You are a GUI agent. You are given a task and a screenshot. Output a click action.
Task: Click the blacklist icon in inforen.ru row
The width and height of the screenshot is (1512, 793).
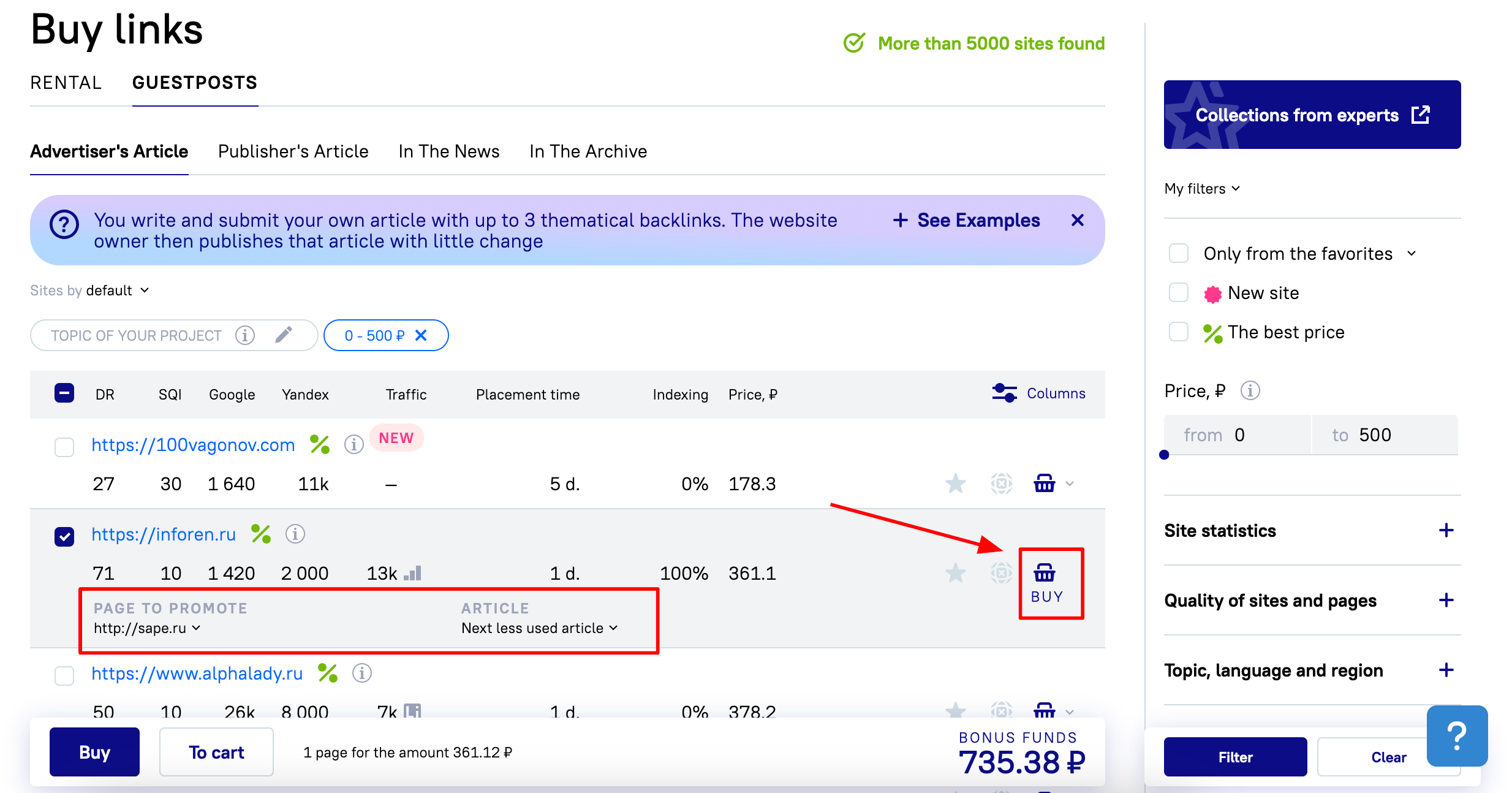(x=1002, y=573)
